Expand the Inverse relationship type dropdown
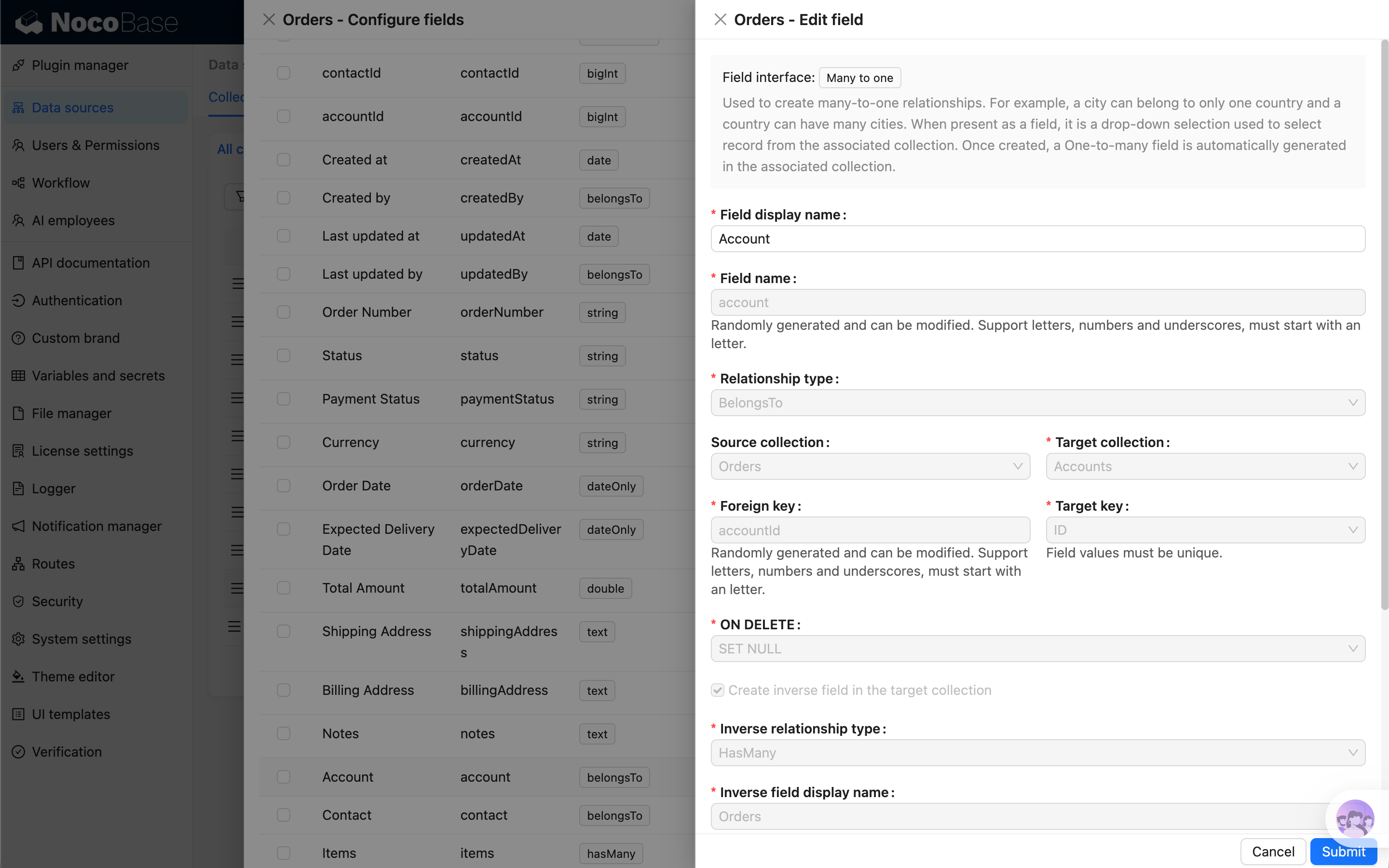The image size is (1389, 868). (x=1036, y=753)
